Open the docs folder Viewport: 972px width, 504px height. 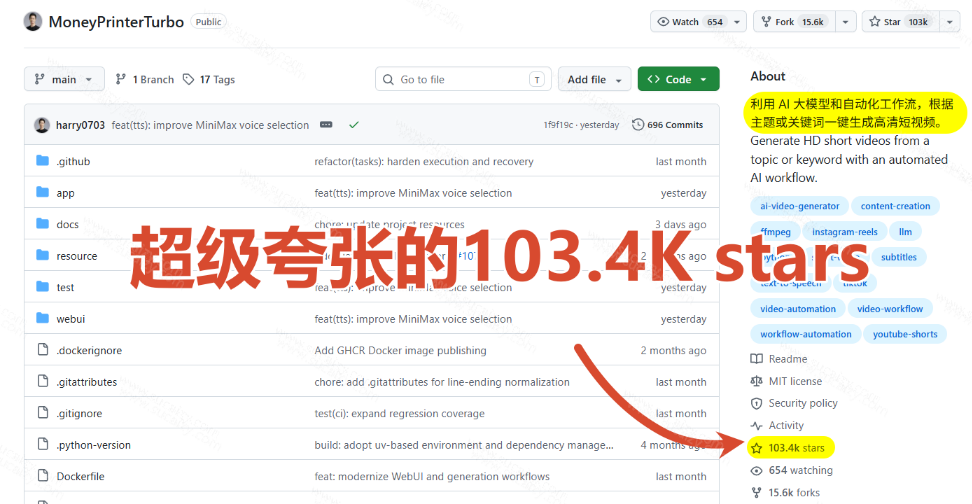point(68,224)
